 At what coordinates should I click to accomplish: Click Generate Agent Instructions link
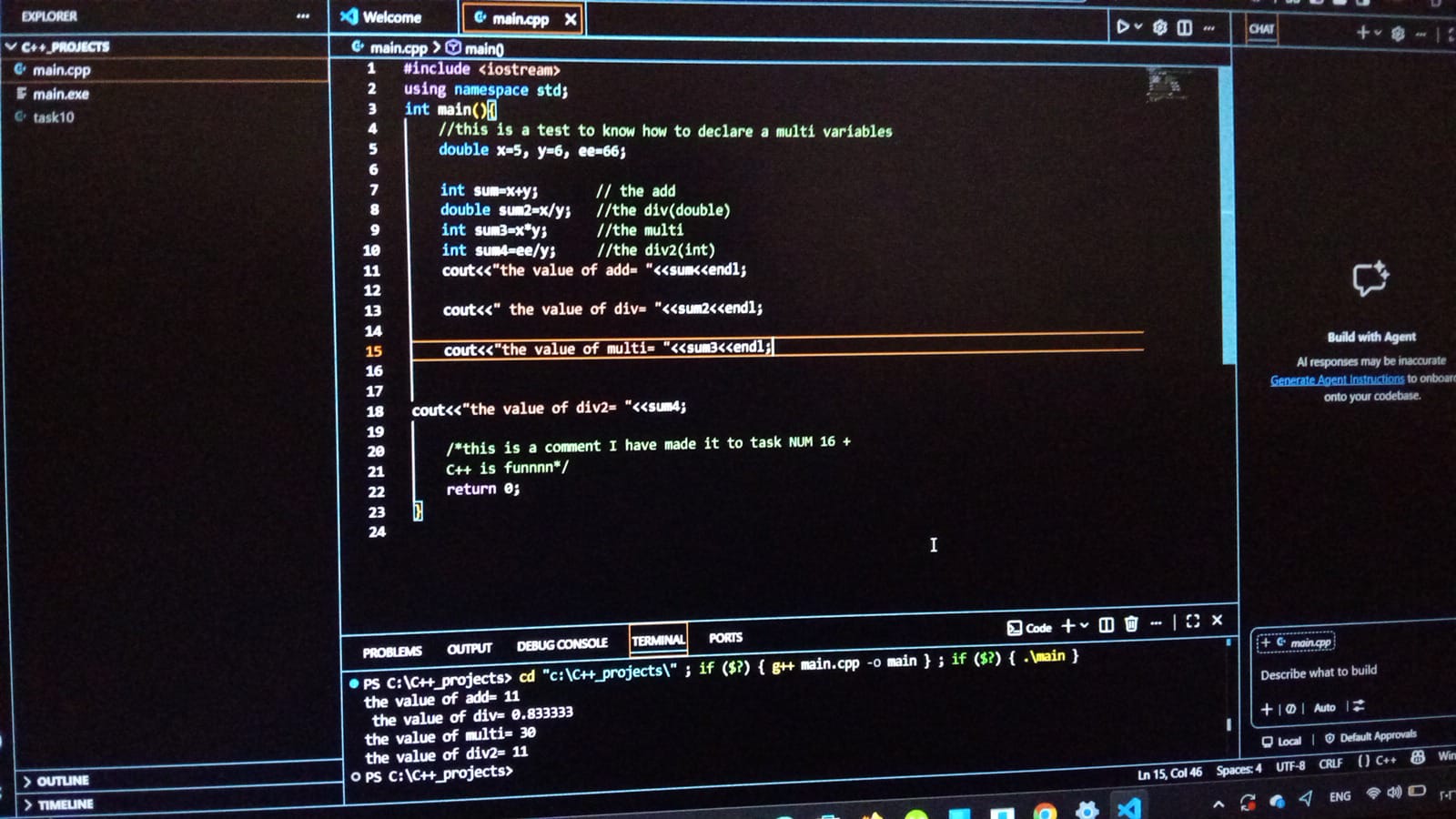(1337, 379)
